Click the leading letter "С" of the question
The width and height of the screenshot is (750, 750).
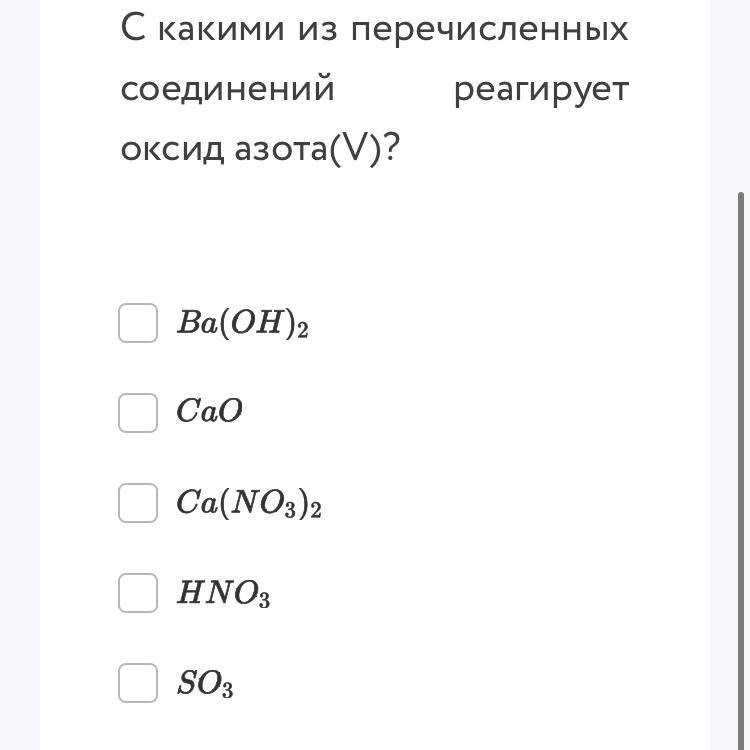(x=133, y=28)
